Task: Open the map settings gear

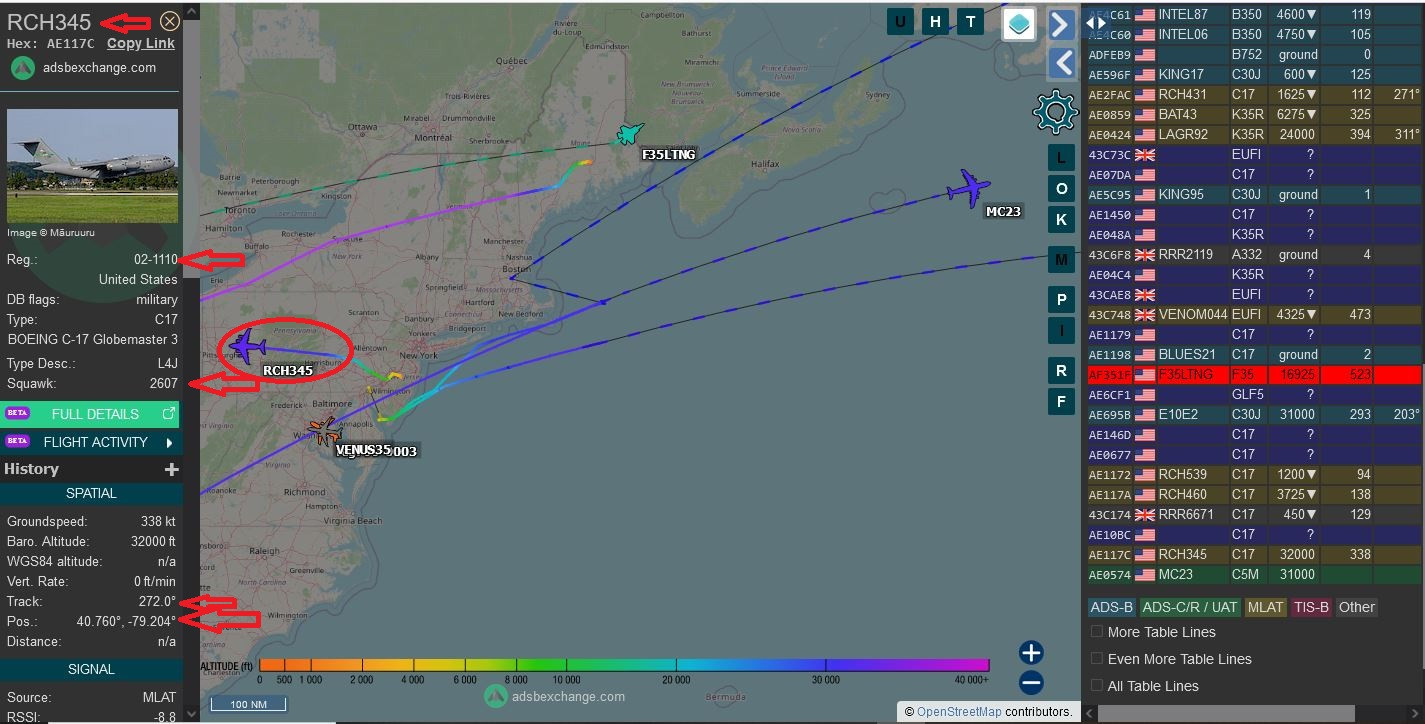Action: [x=1055, y=112]
